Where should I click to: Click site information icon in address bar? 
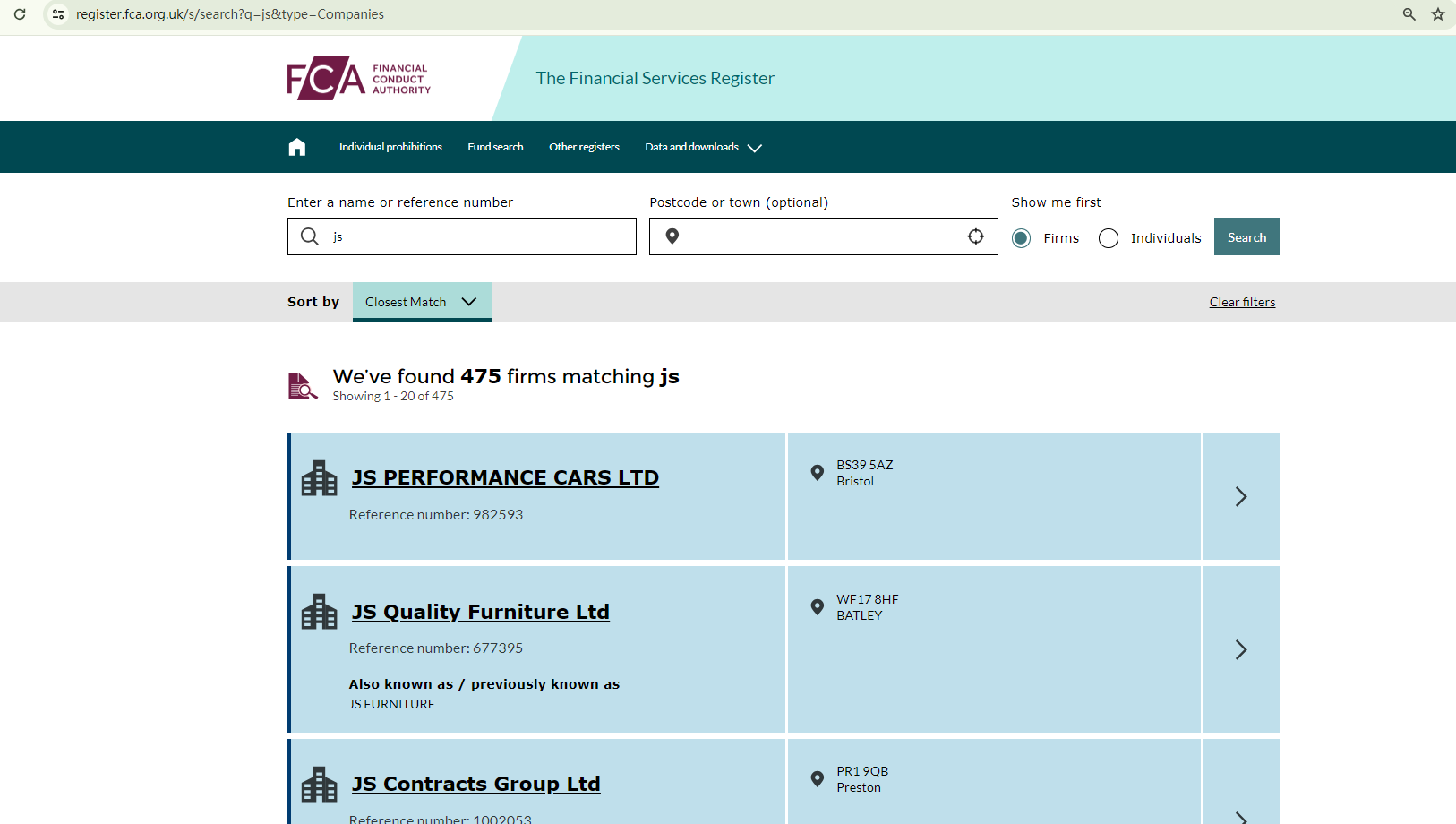[58, 14]
